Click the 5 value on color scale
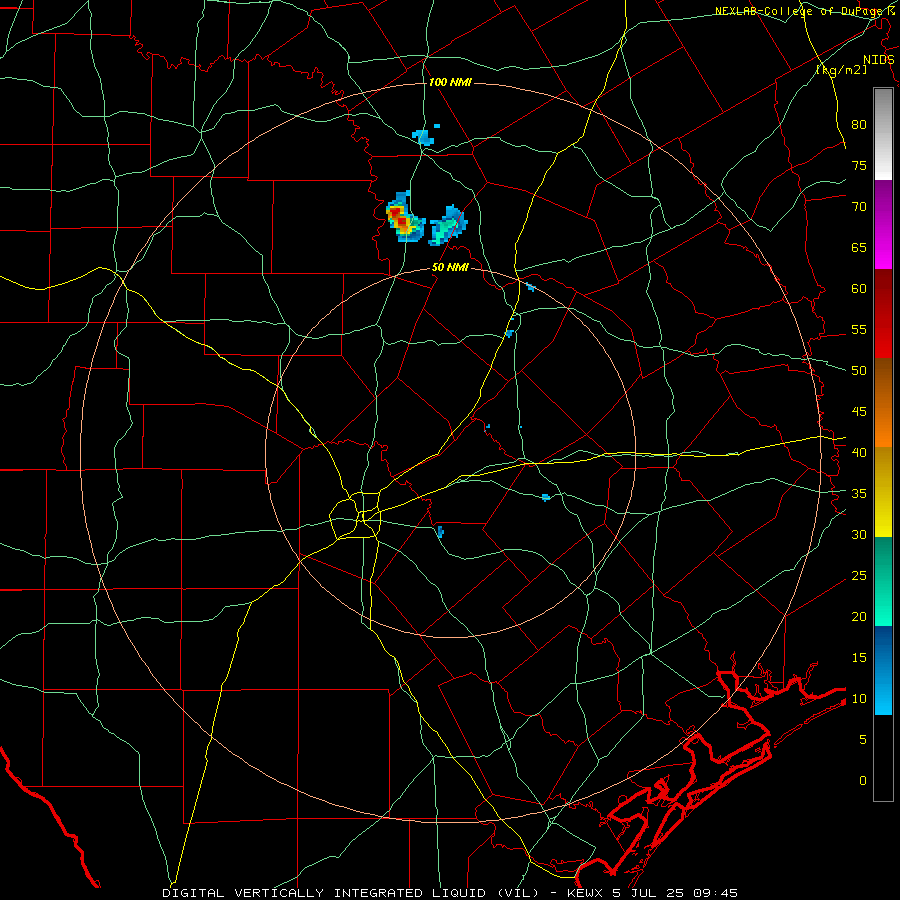900x900 pixels. tap(863, 740)
